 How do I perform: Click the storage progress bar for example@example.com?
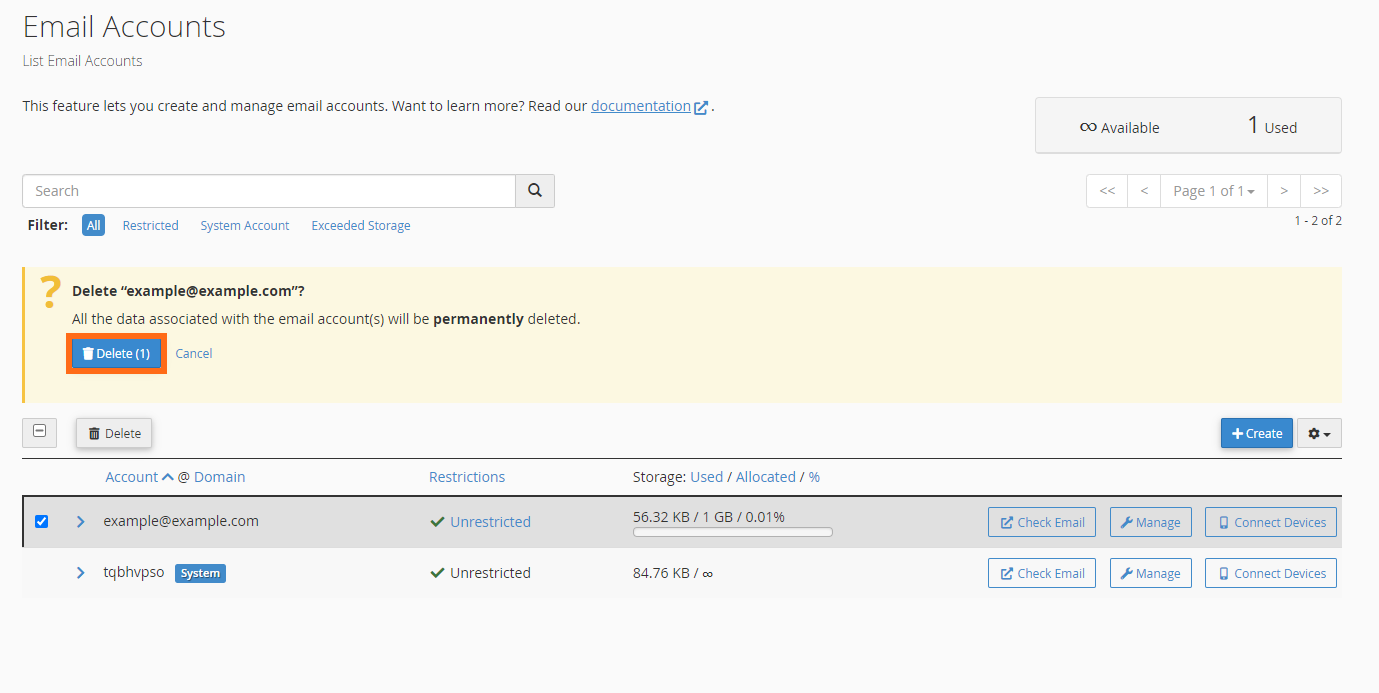coord(732,531)
